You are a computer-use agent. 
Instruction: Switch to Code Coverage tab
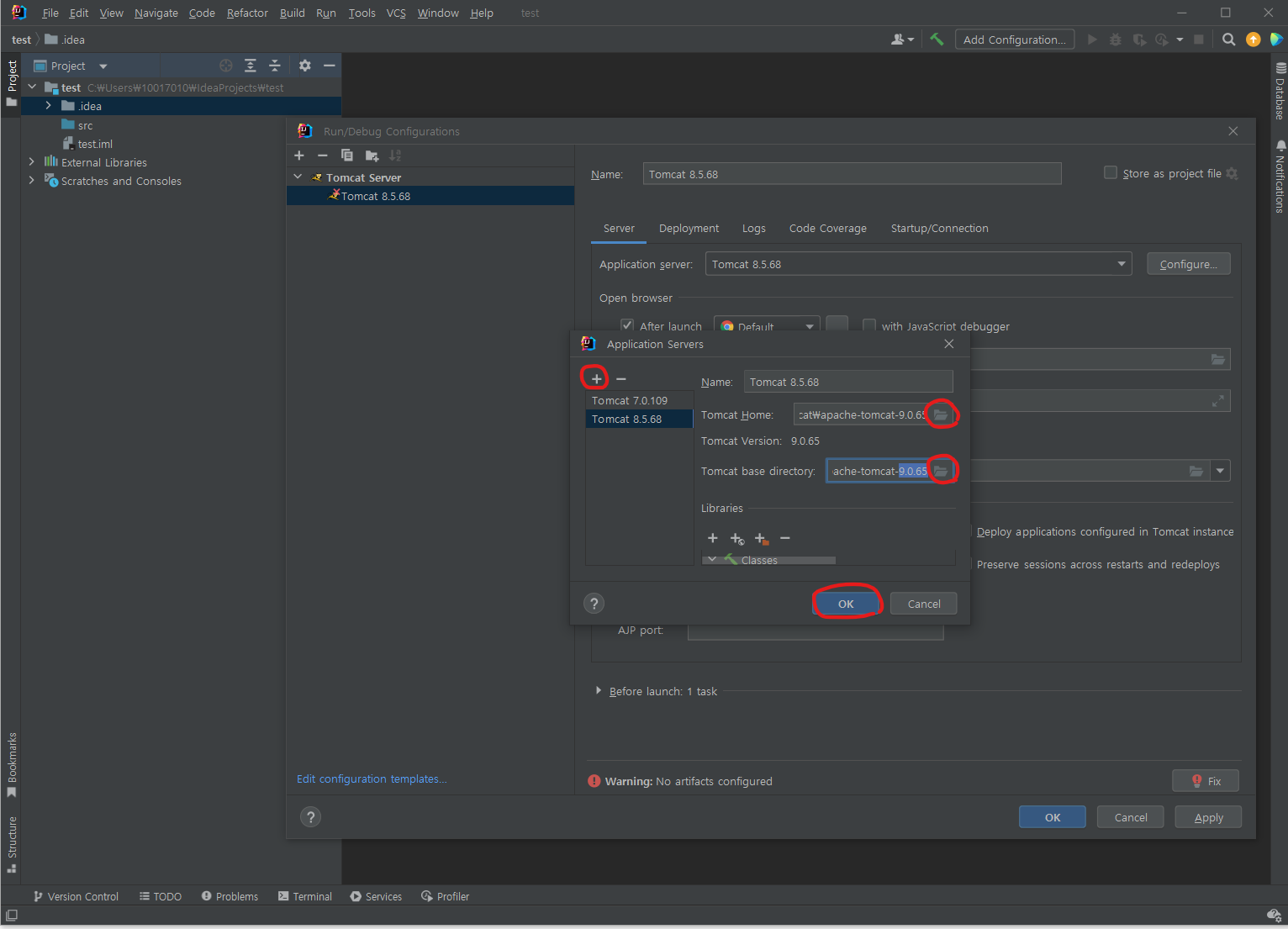(828, 228)
